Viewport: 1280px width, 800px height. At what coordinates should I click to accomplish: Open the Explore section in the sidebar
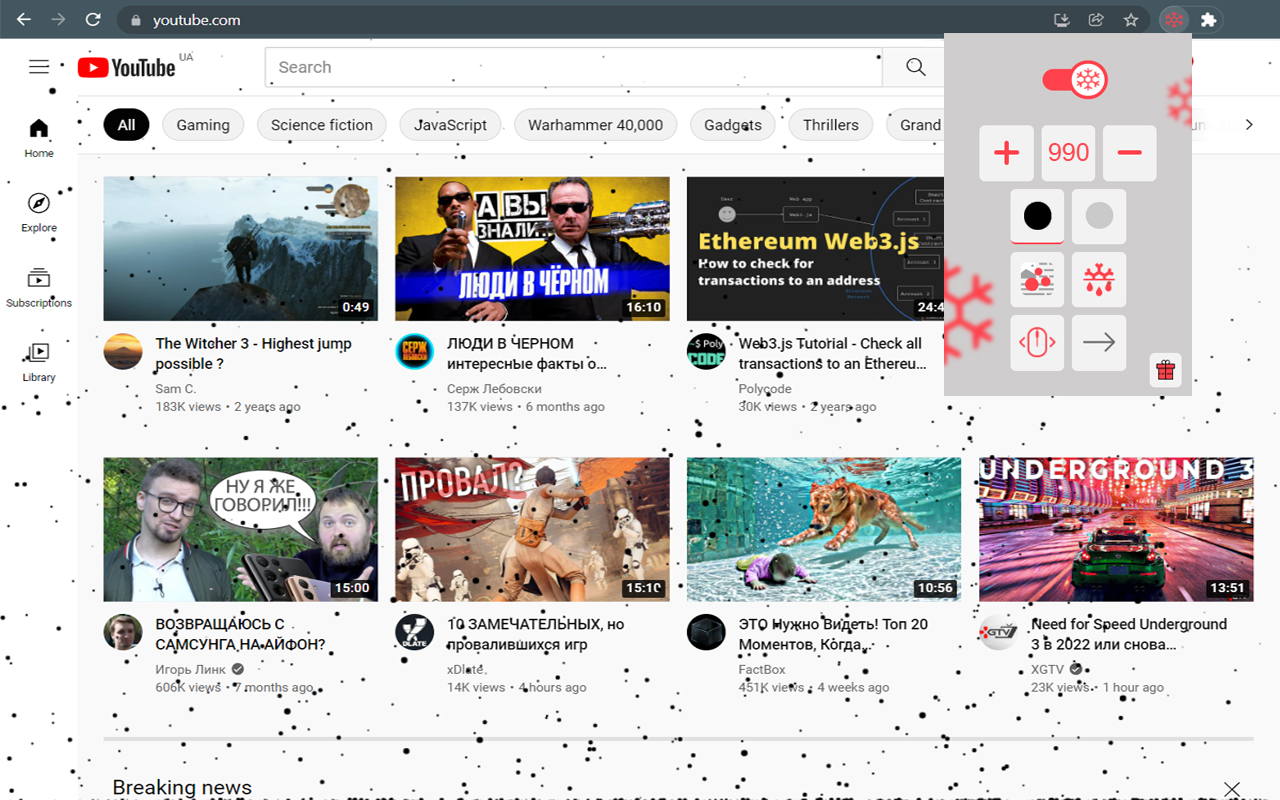tap(39, 212)
